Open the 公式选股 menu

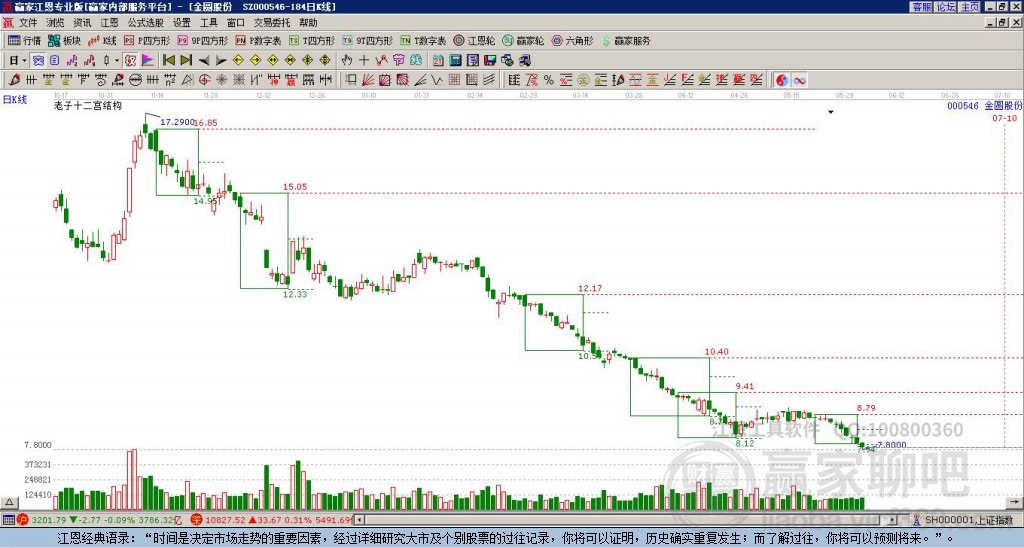[x=145, y=22]
